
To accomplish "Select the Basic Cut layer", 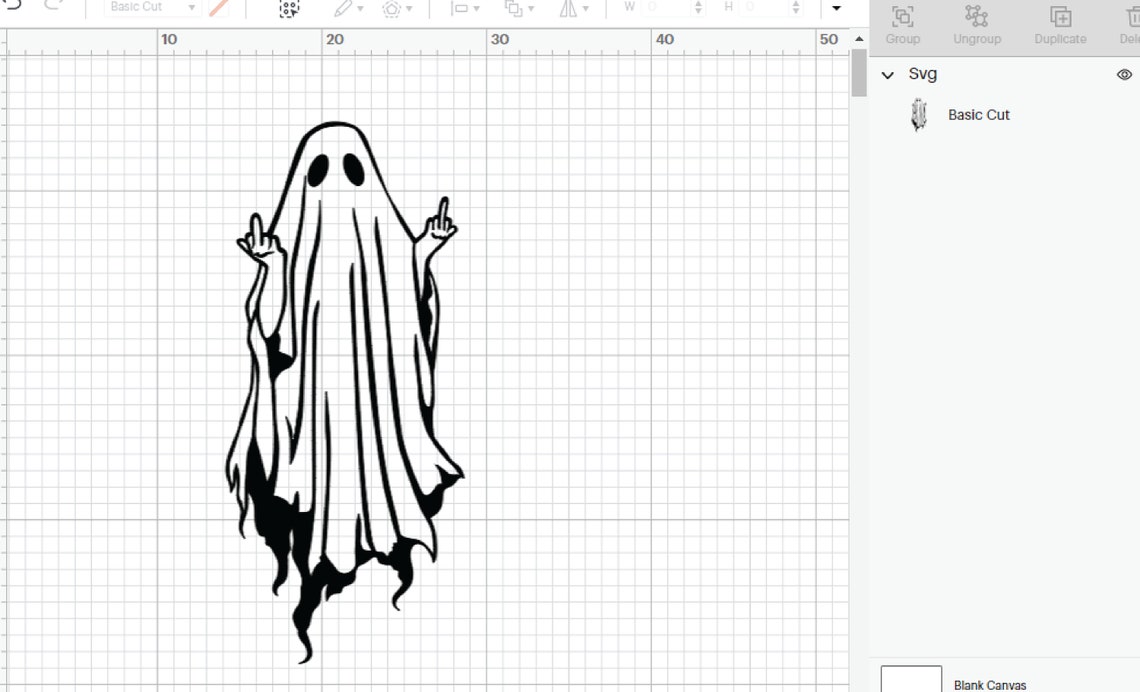I will [x=978, y=114].
